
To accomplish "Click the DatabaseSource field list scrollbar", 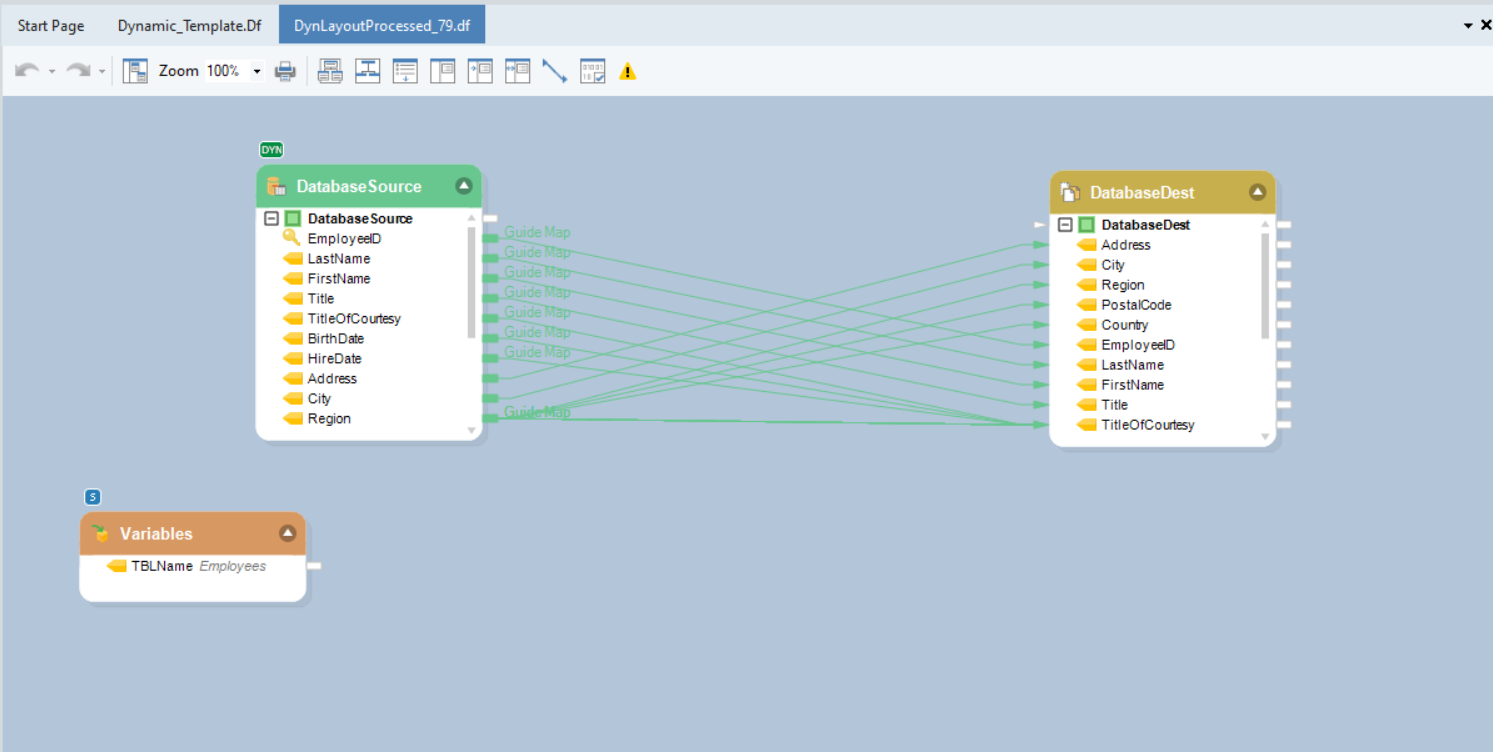I will (472, 282).
